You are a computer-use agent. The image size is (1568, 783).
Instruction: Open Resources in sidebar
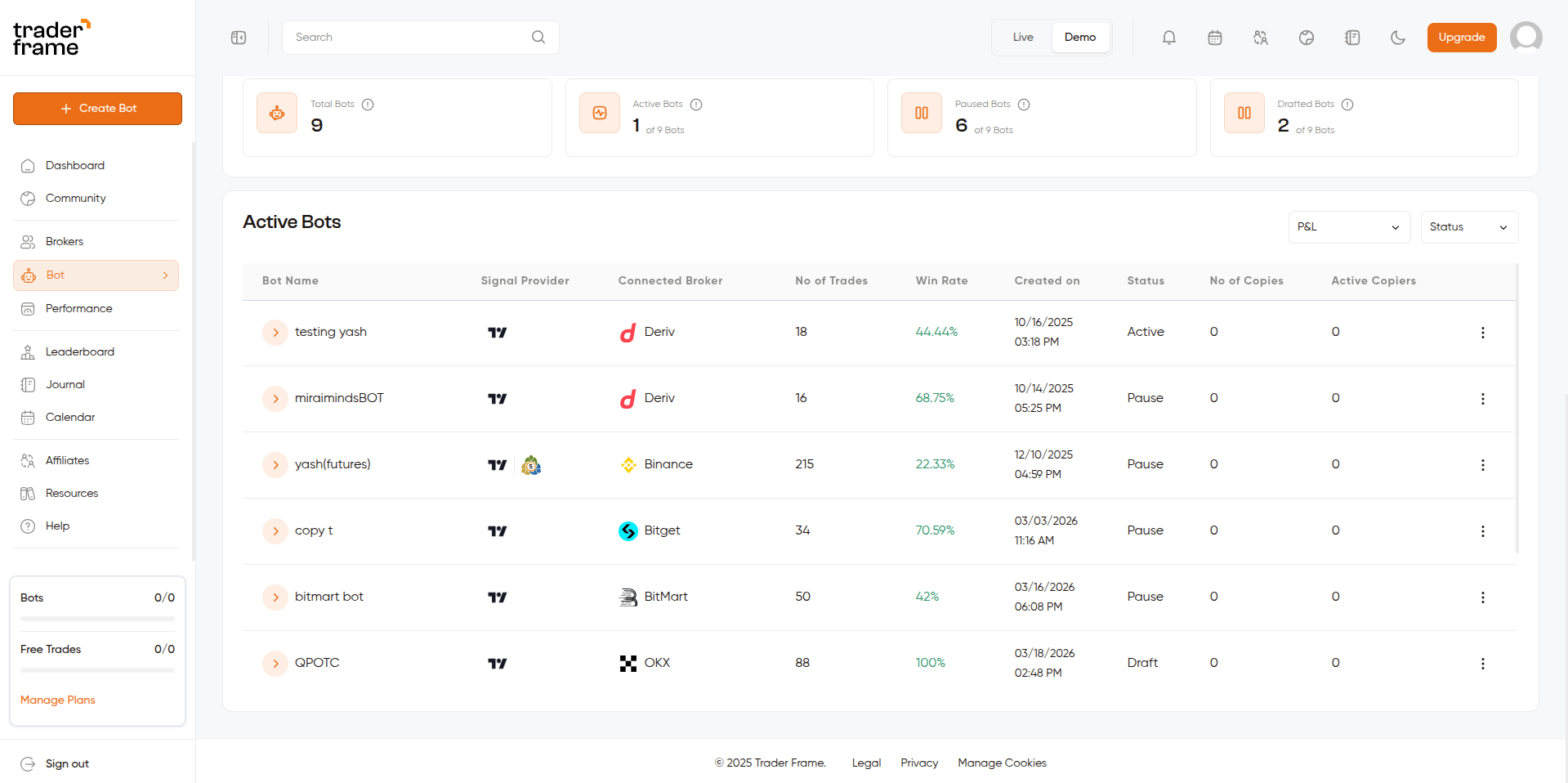96,494
